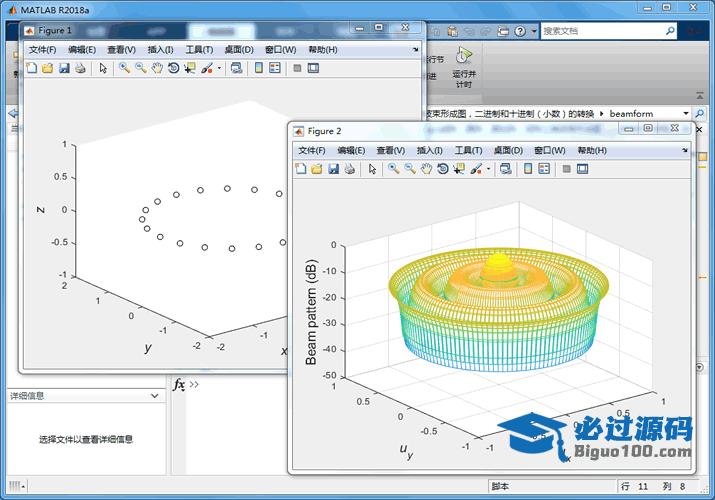Click Open File icon in Figure 1 toolbar
This screenshot has height=500, width=715.
(x=47, y=68)
